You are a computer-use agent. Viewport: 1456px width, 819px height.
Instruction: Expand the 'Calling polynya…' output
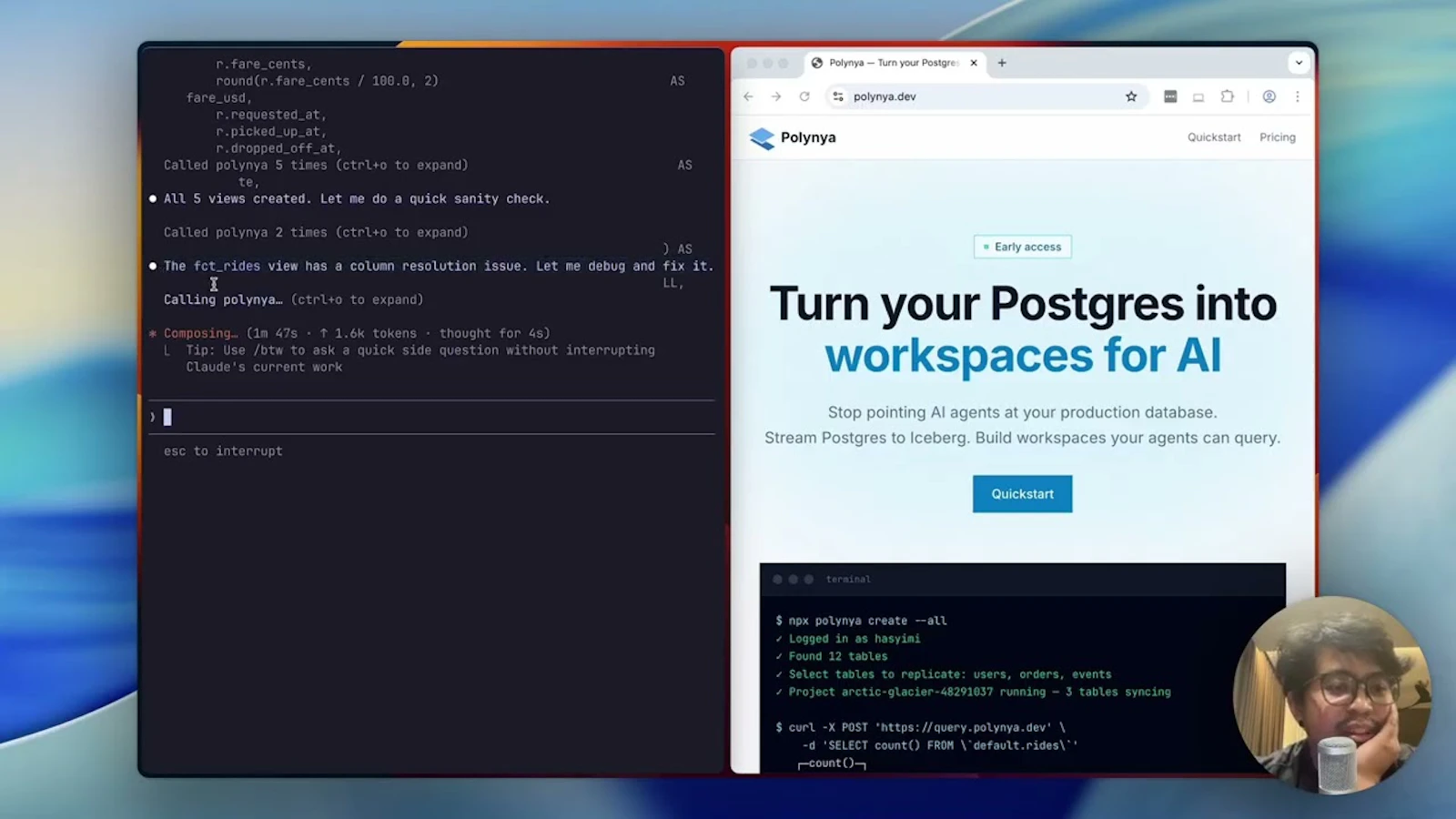[294, 300]
